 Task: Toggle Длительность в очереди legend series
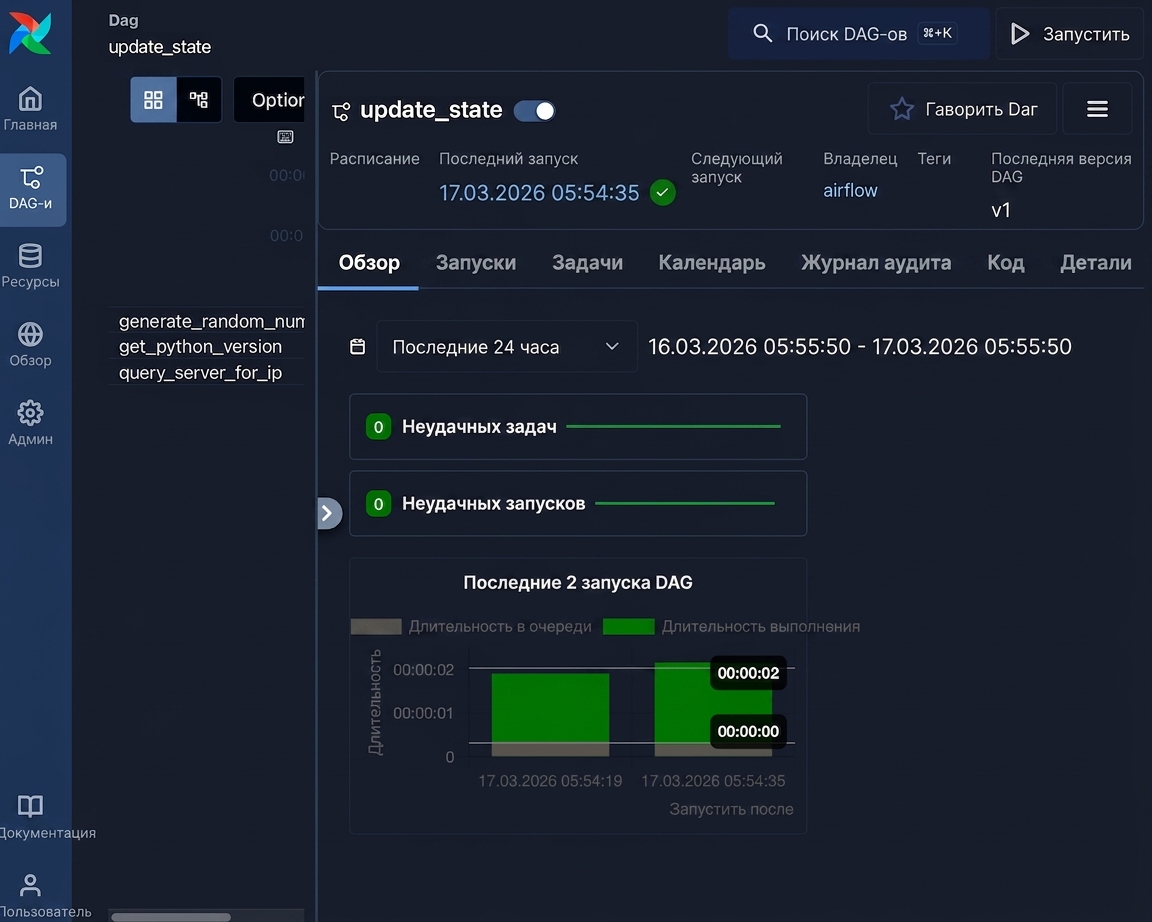click(x=471, y=627)
